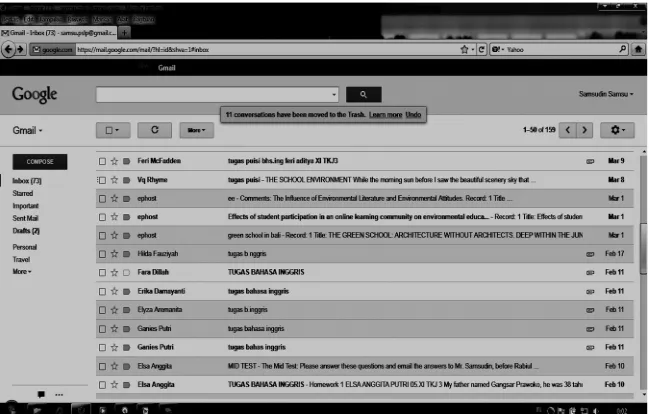Open the Sent Mail folder
The image size is (650, 414).
pyautogui.click(x=25, y=218)
